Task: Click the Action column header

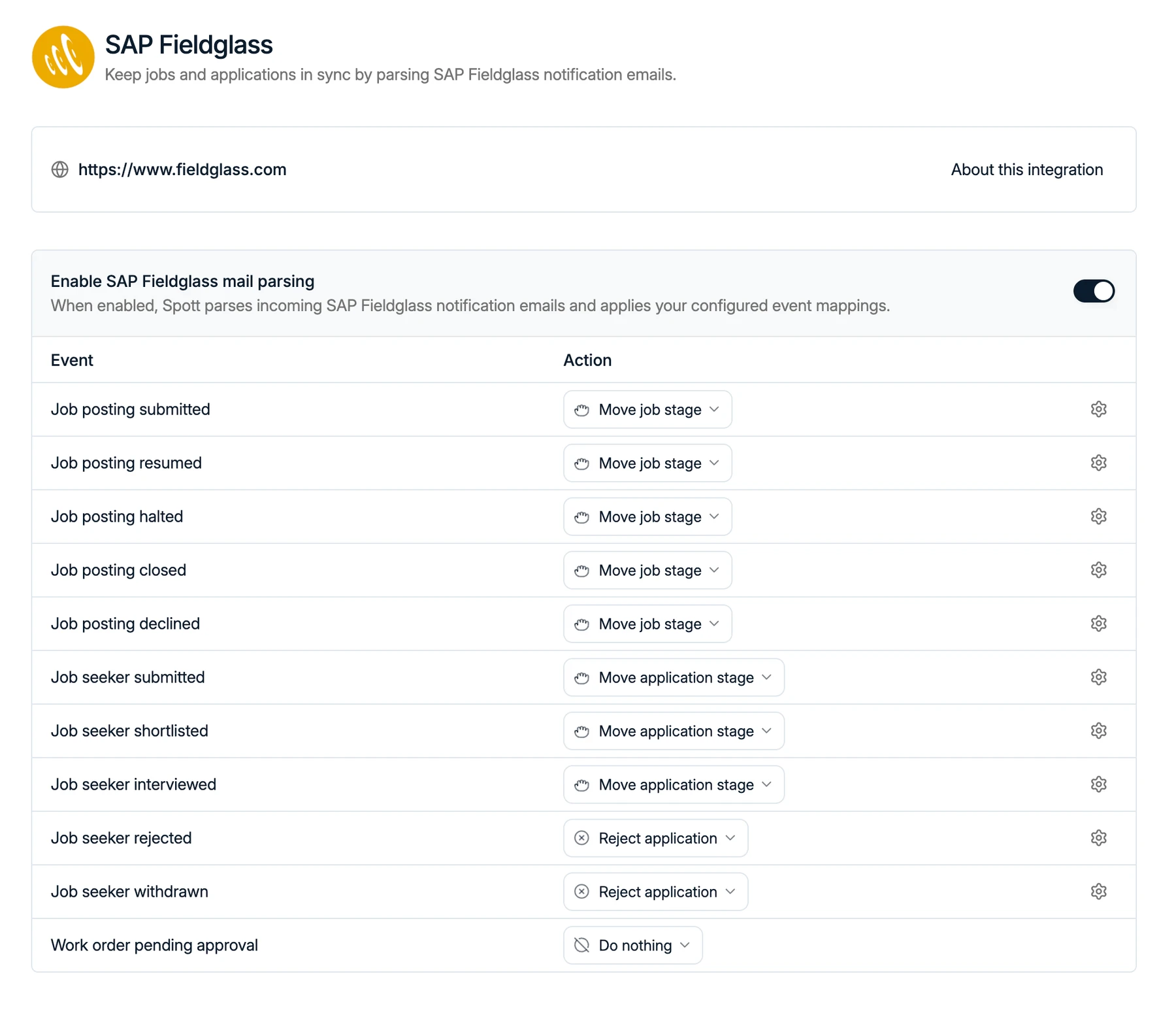Action: click(587, 360)
